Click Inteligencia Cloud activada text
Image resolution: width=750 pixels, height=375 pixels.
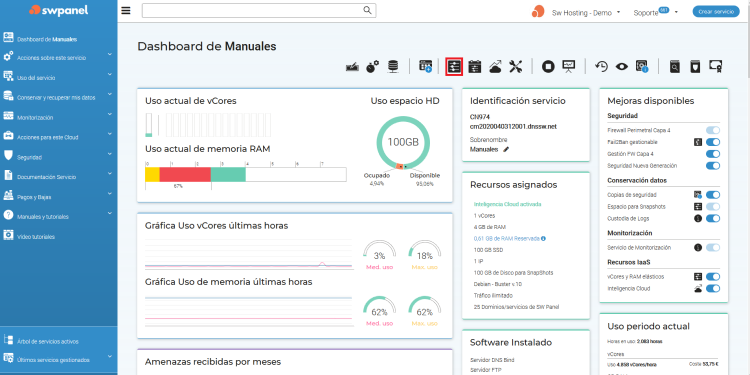(x=507, y=204)
